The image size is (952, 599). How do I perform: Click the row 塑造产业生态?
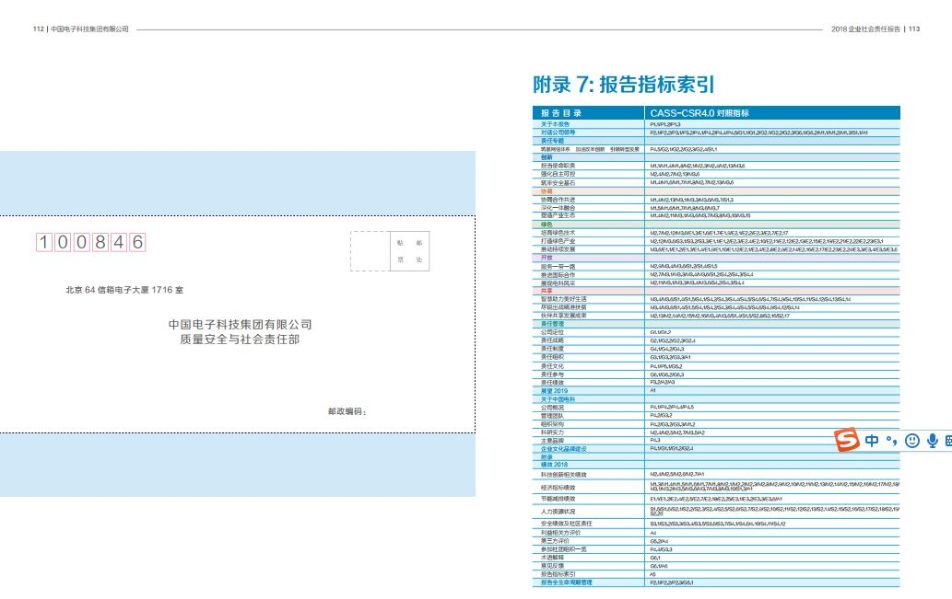716,215
